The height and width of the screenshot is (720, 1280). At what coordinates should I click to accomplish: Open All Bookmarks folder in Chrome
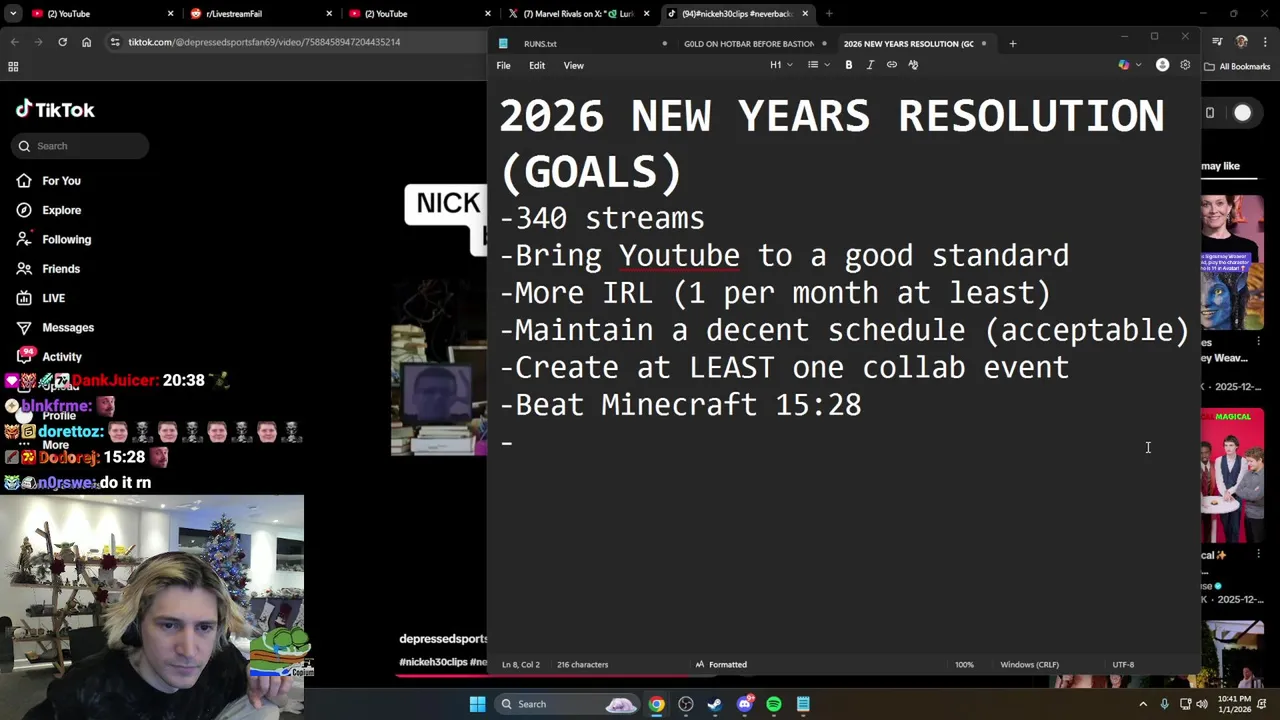tap(1237, 67)
